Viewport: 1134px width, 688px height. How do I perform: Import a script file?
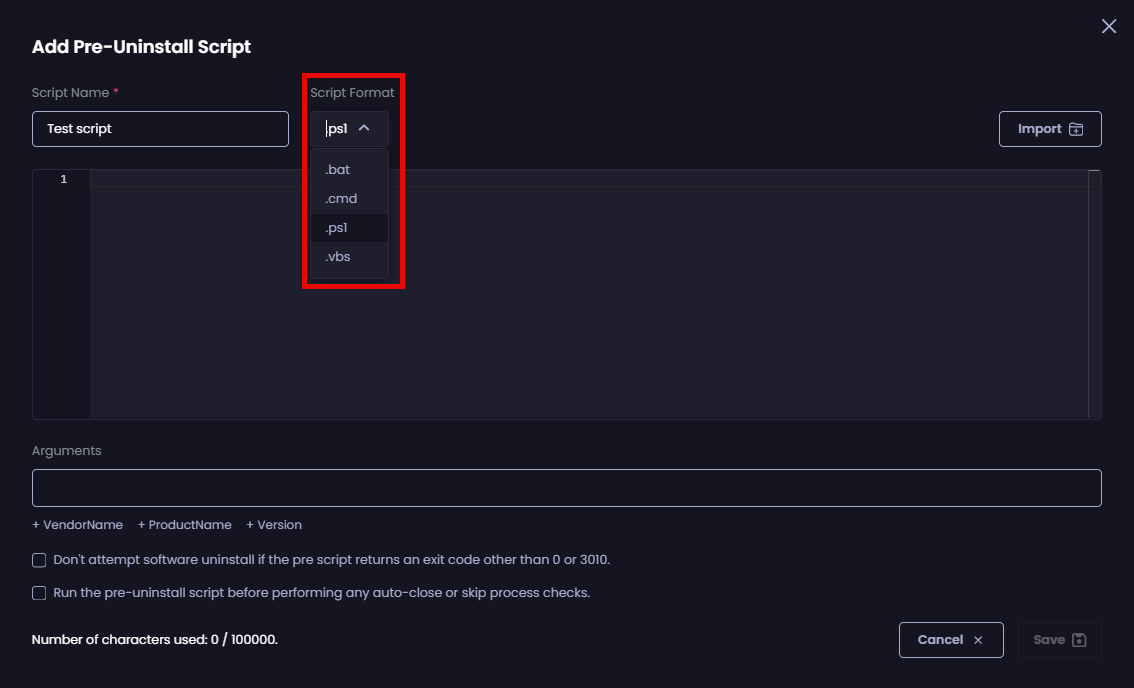coord(1050,128)
